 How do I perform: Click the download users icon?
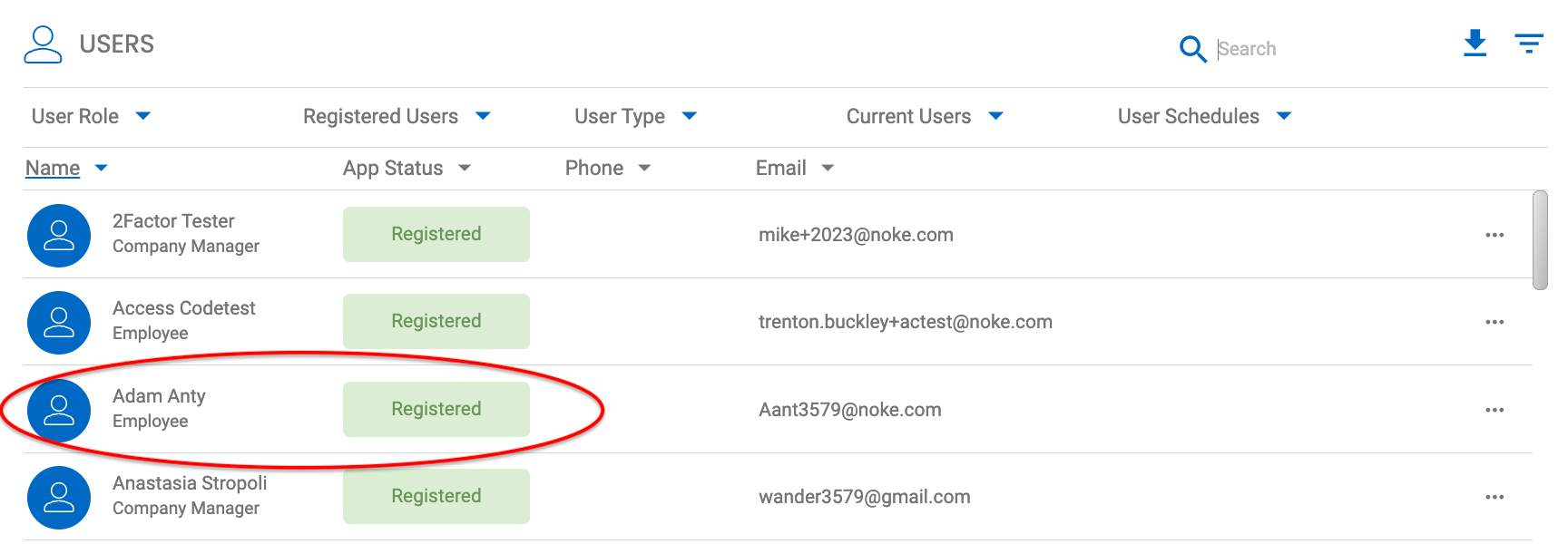(1475, 43)
